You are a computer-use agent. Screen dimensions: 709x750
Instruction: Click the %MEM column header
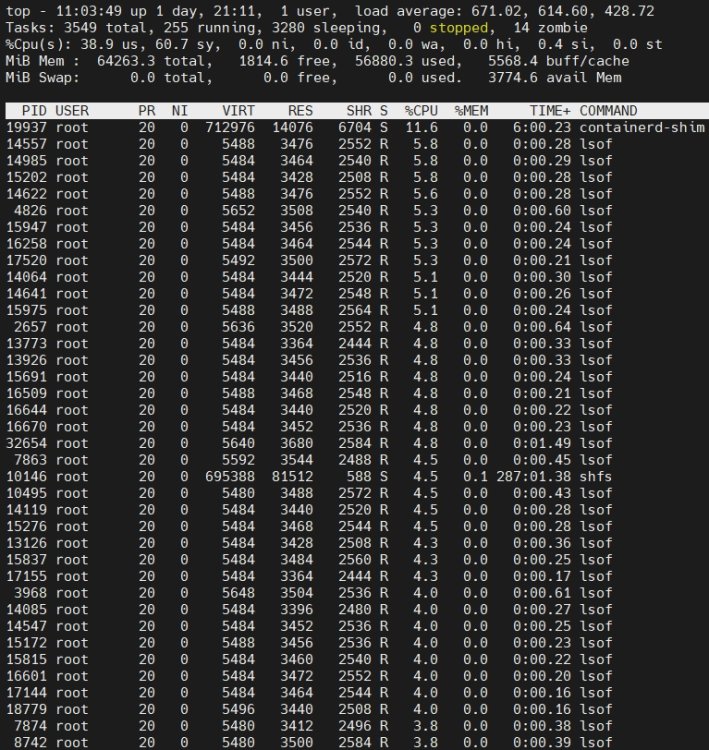pos(471,111)
